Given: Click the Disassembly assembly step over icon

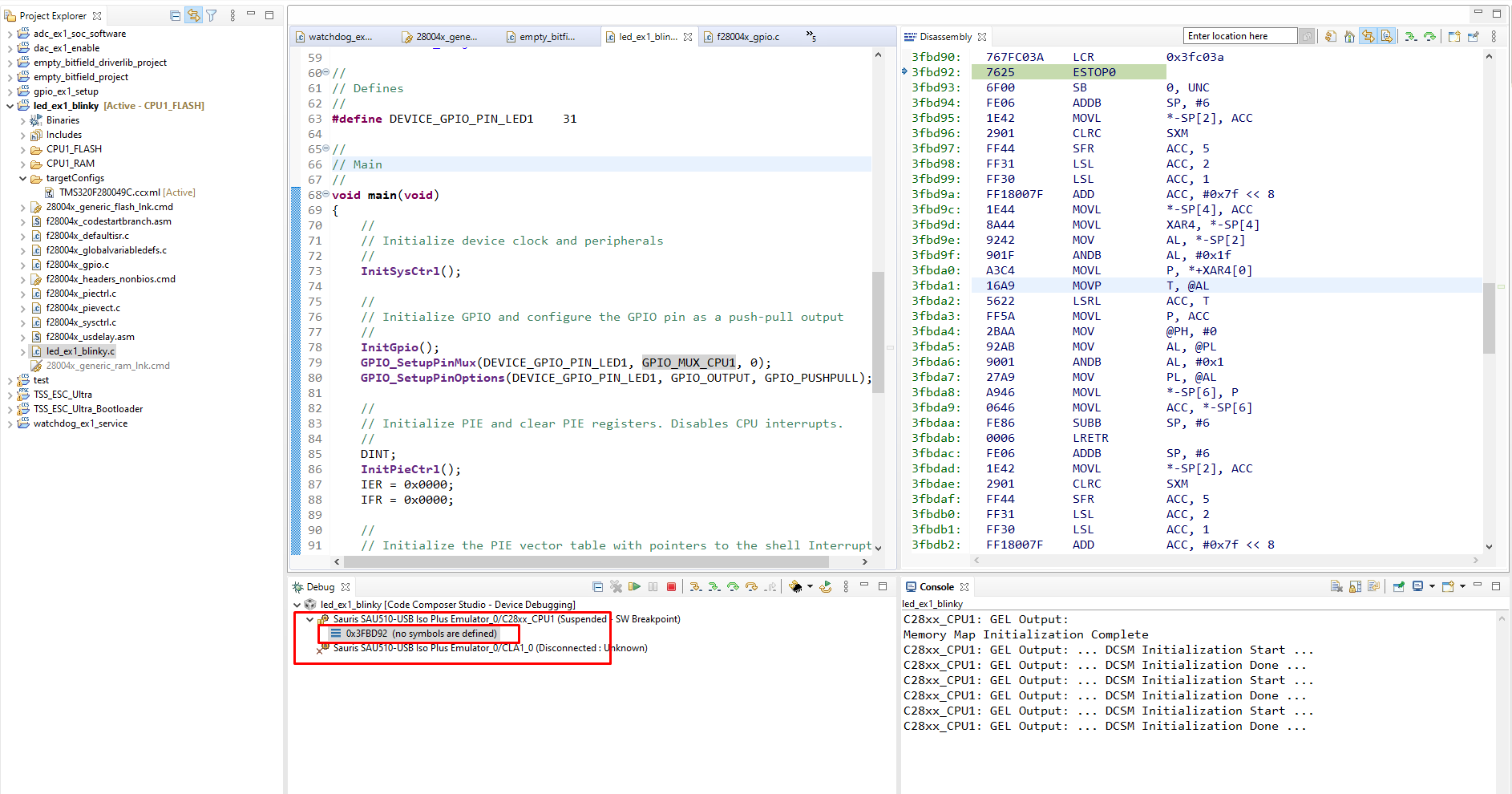Looking at the screenshot, I should 1429,36.
